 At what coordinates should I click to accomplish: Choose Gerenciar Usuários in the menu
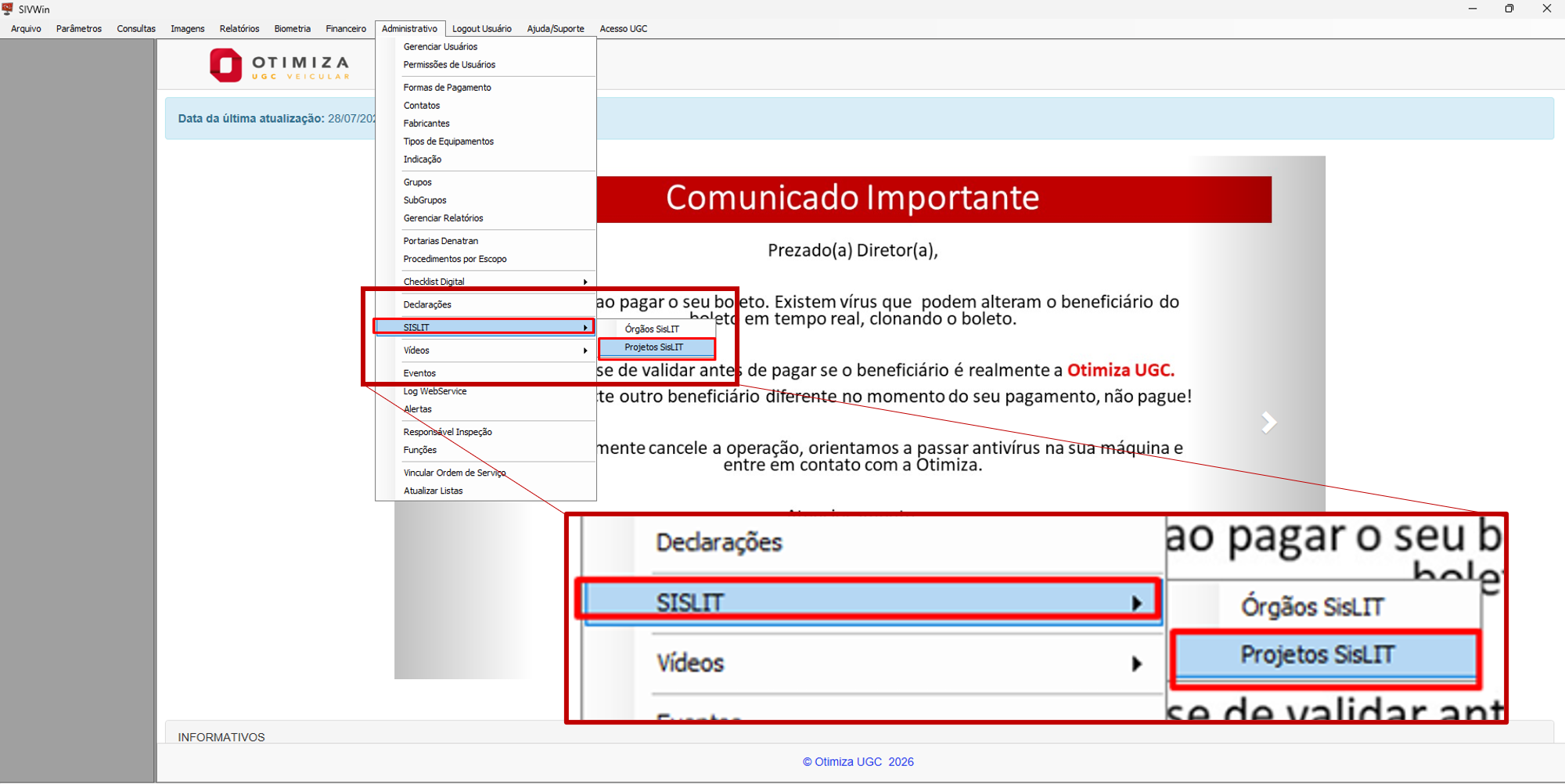click(x=441, y=47)
